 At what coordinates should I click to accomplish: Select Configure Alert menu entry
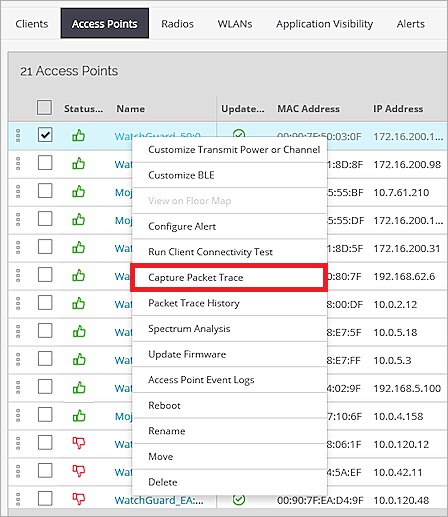click(x=229, y=226)
